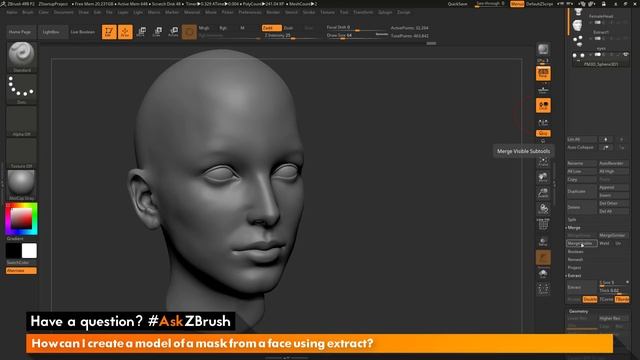
Task: Click the orange Qxyz rotation axis button
Action: point(543,133)
